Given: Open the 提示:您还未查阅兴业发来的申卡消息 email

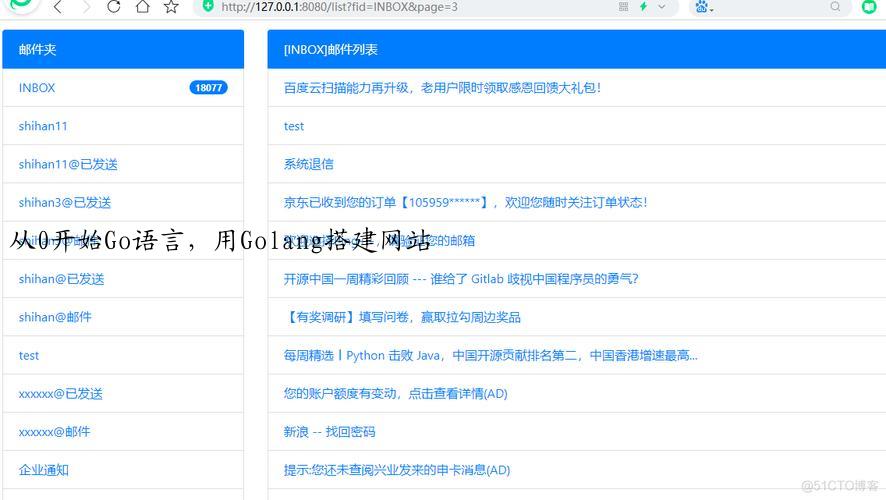Looking at the screenshot, I should tap(397, 470).
